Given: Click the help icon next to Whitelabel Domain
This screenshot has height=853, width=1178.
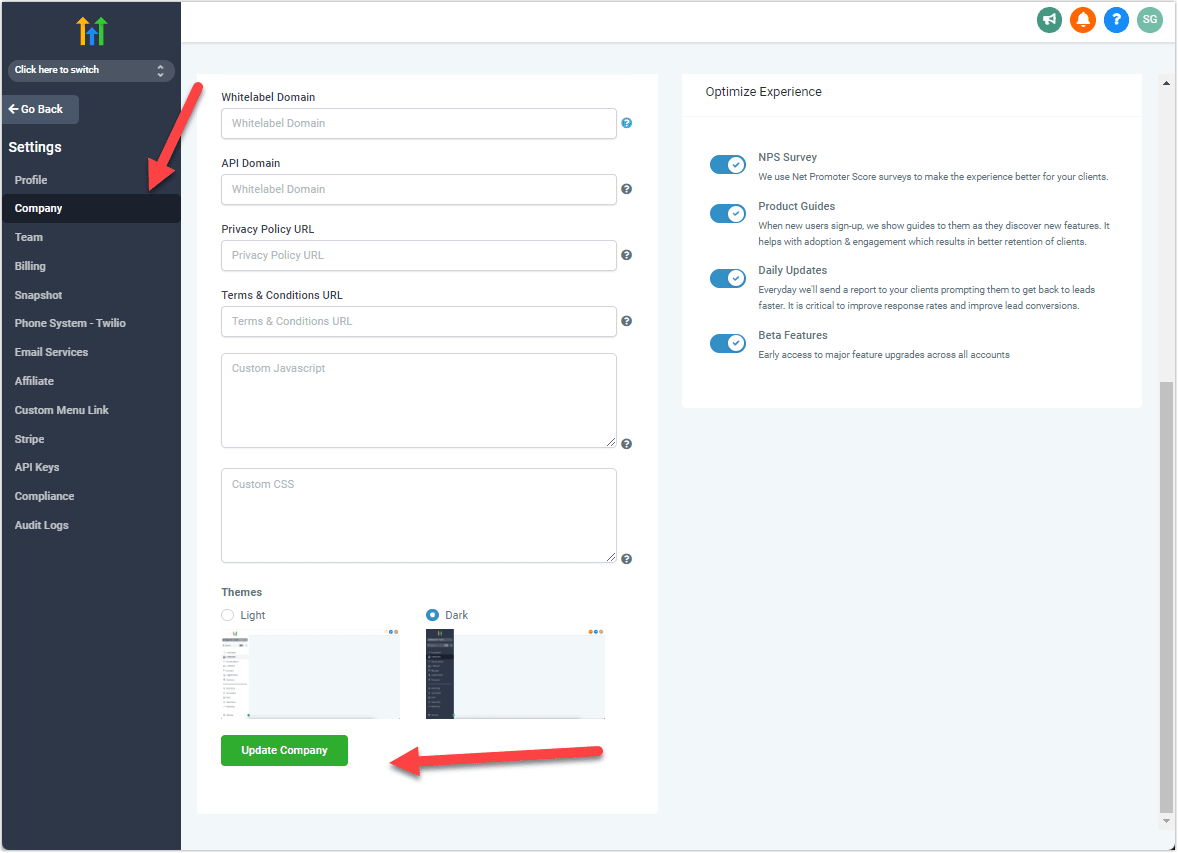Looking at the screenshot, I should pos(627,123).
